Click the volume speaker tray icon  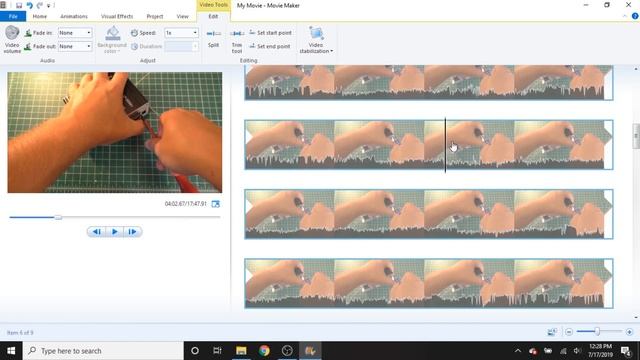(x=577, y=351)
